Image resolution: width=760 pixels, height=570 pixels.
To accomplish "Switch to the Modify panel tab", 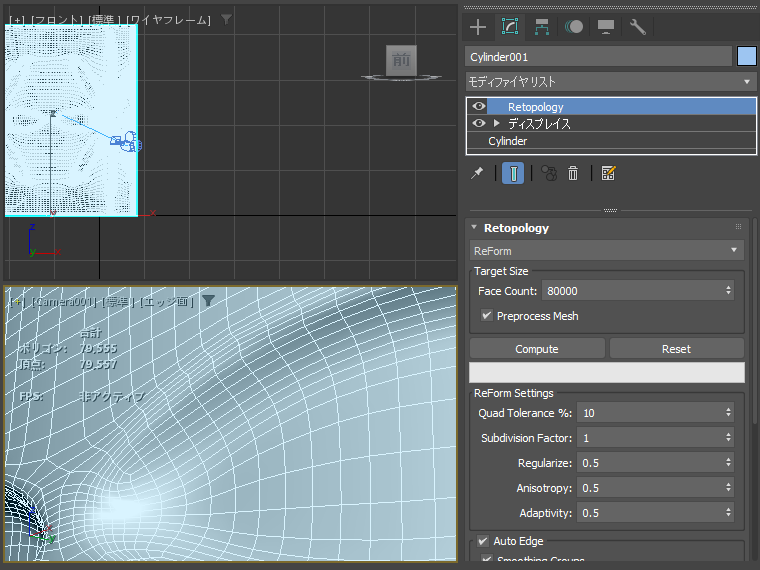I will [510, 27].
